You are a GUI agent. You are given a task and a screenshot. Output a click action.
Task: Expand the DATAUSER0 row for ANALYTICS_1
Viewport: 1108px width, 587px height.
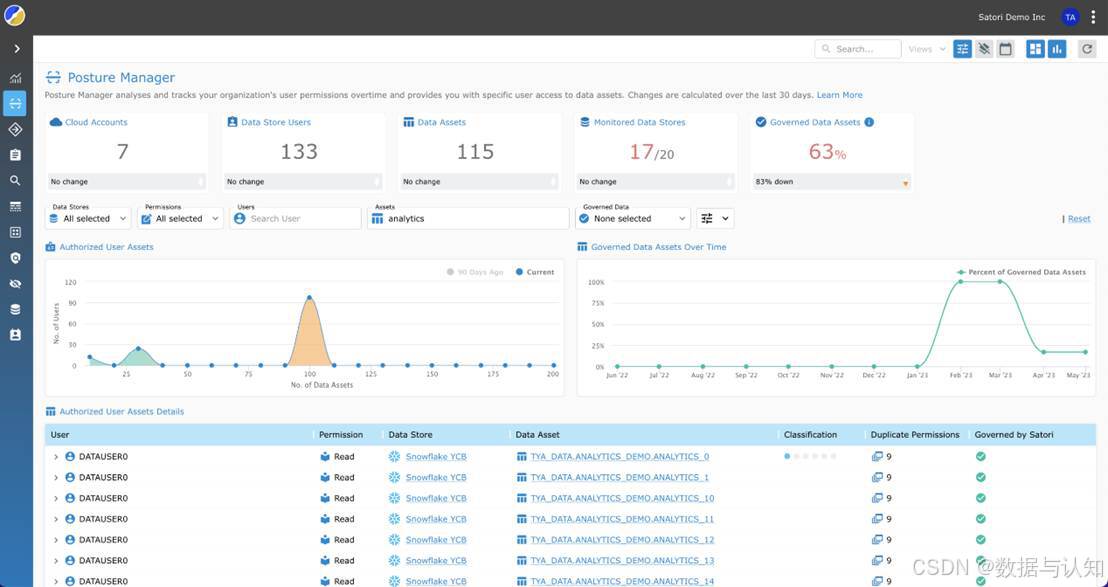coord(56,478)
